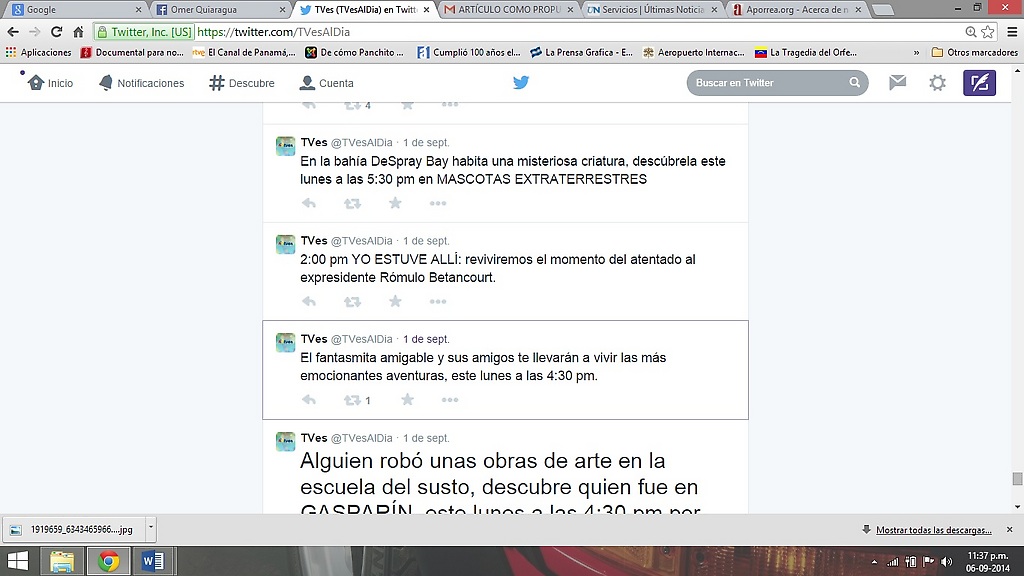Open the Notificaciones tab
The image size is (1024, 576).
coord(141,83)
